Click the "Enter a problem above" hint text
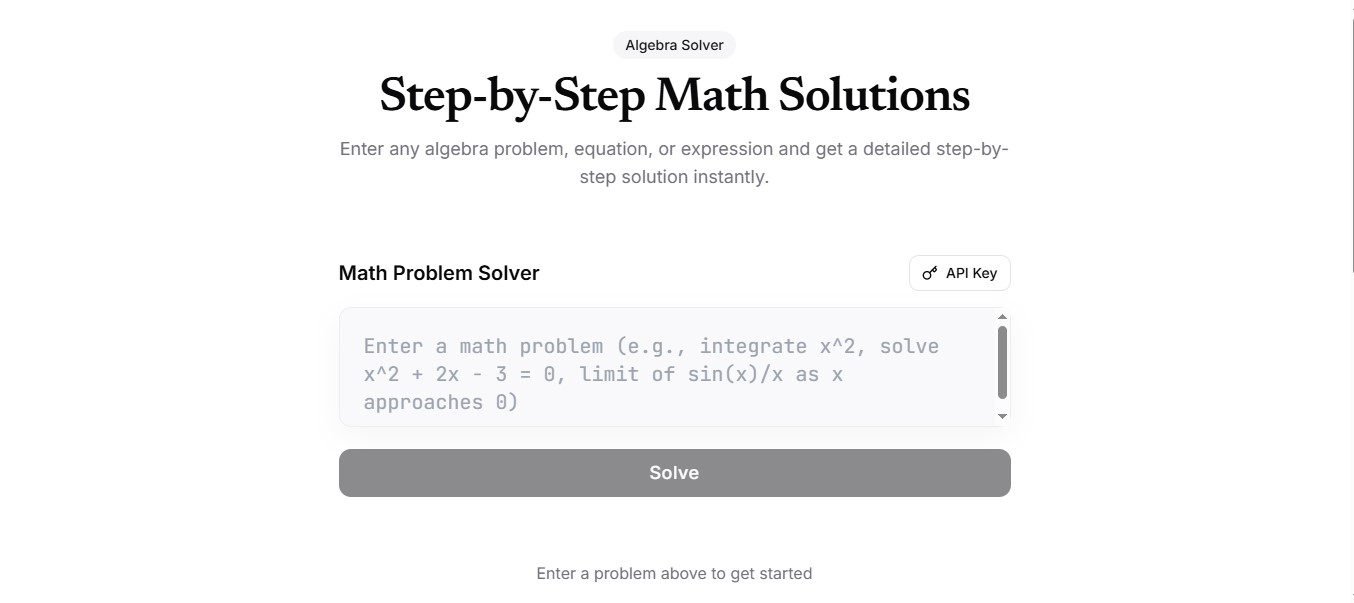The image size is (1354, 603). (674, 573)
